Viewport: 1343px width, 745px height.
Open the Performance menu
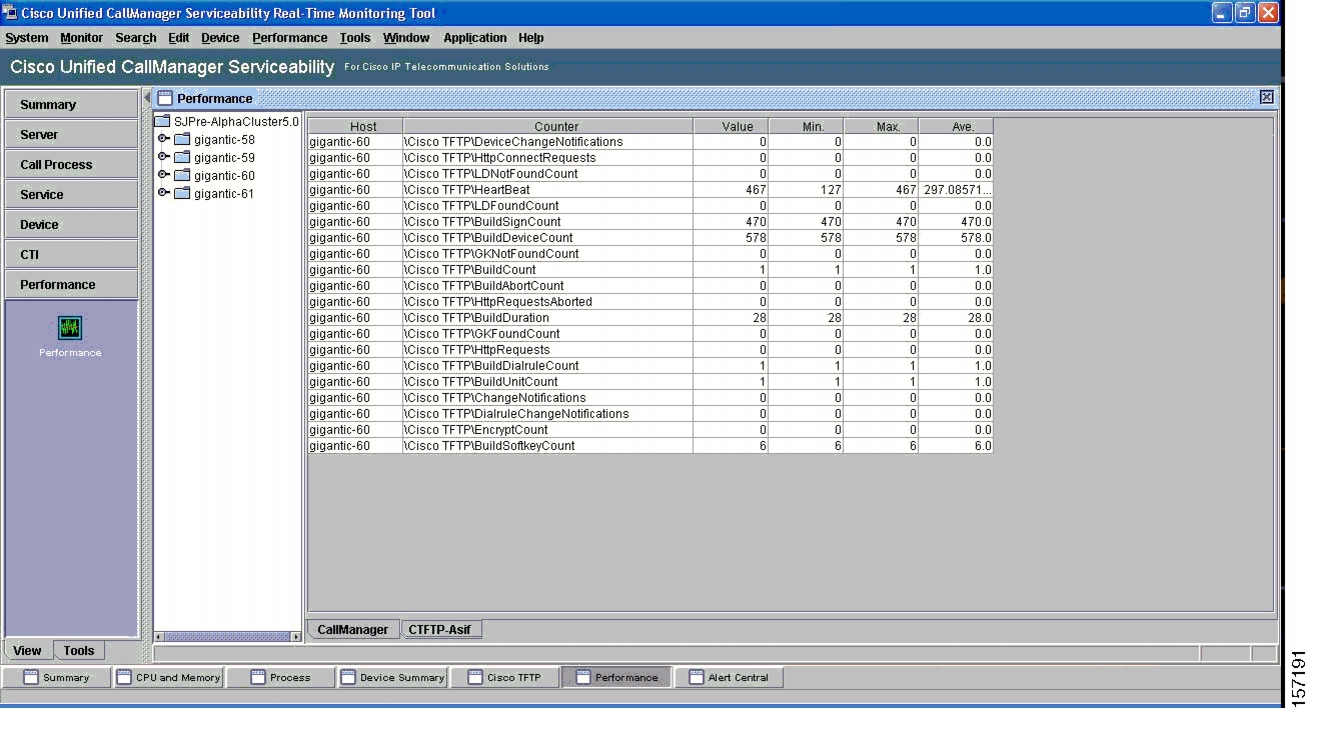(290, 38)
